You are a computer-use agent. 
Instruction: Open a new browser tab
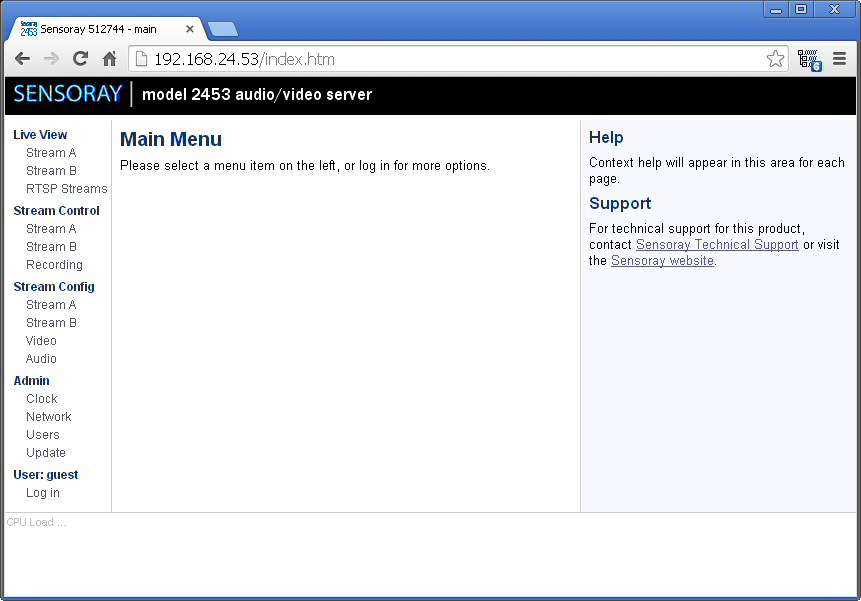(x=223, y=29)
